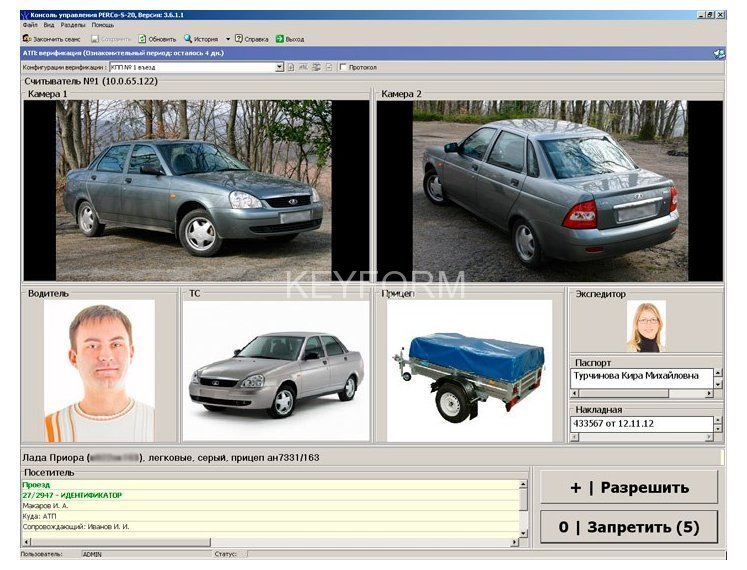This screenshot has height=570, width=747.
Task: Click the Справка help icon
Action: (239, 39)
